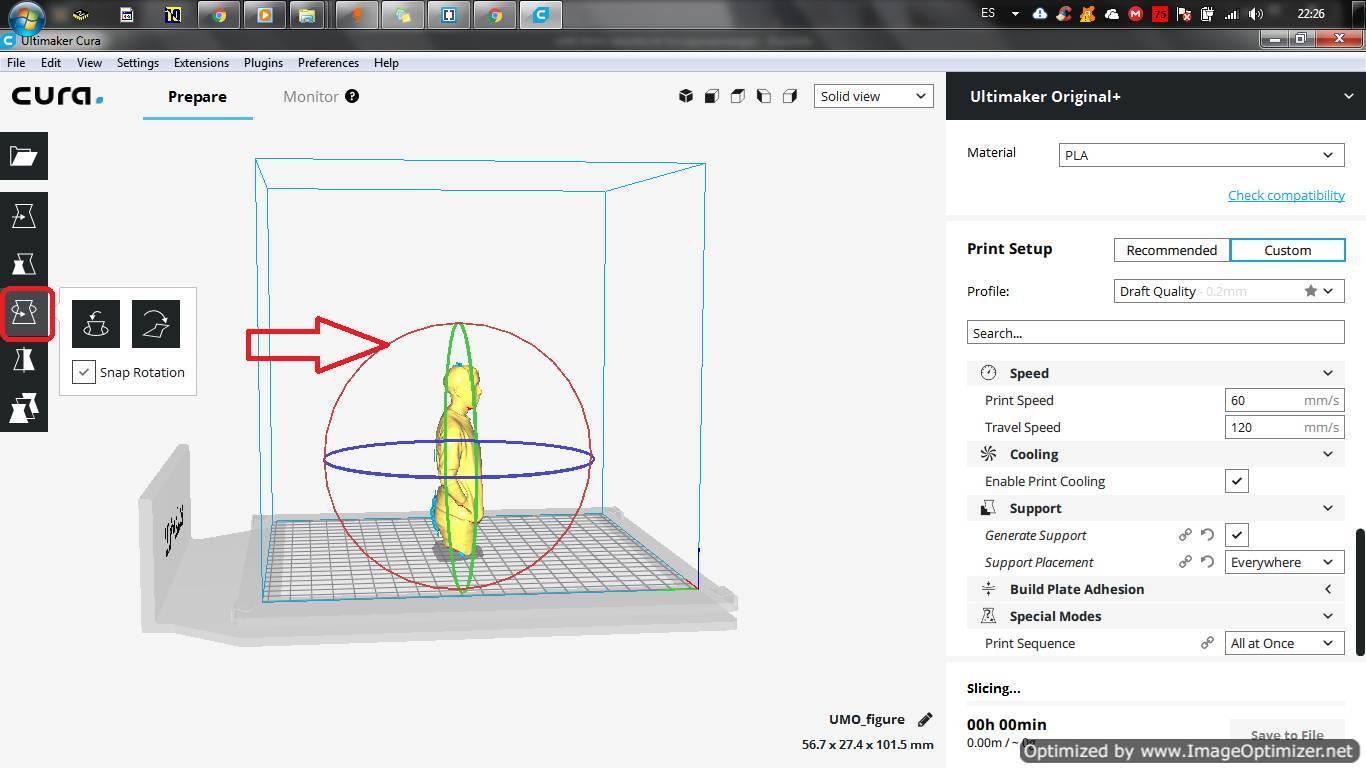
Task: Switch Print Setup to Custom mode
Action: pyautogui.click(x=1287, y=250)
